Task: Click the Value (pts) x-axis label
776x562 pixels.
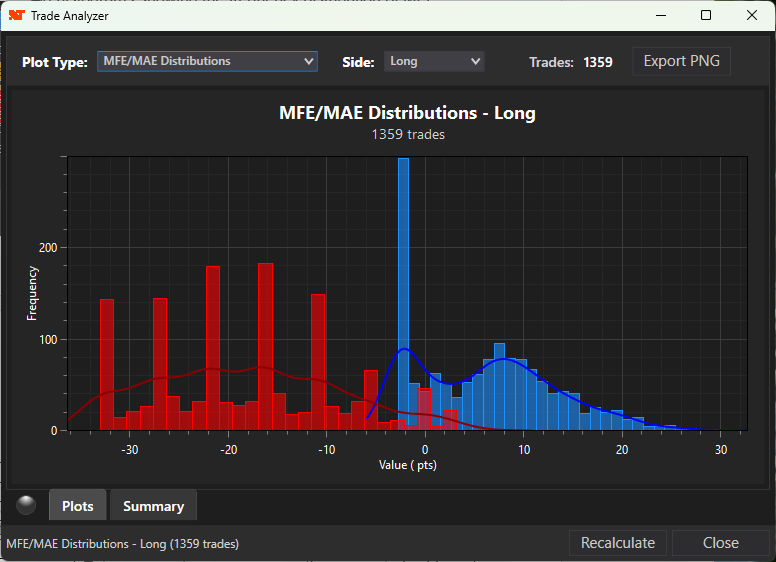Action: [407, 465]
